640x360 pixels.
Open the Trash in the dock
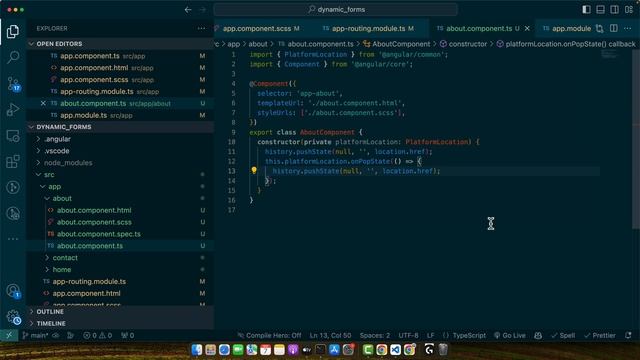coord(443,350)
